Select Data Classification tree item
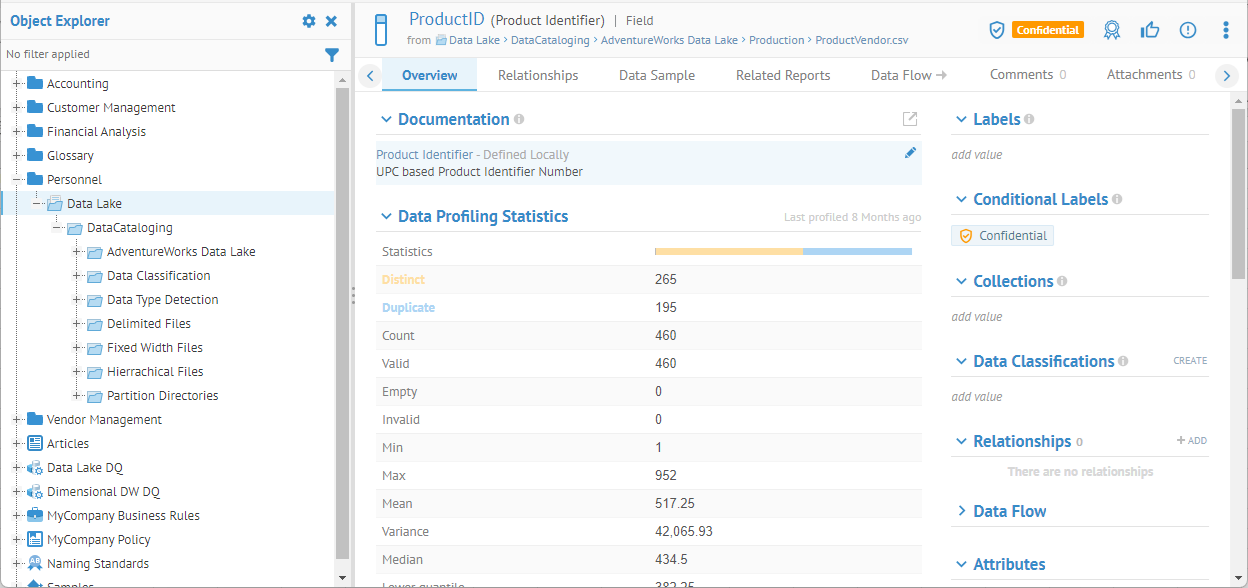1248x588 pixels. pos(158,276)
